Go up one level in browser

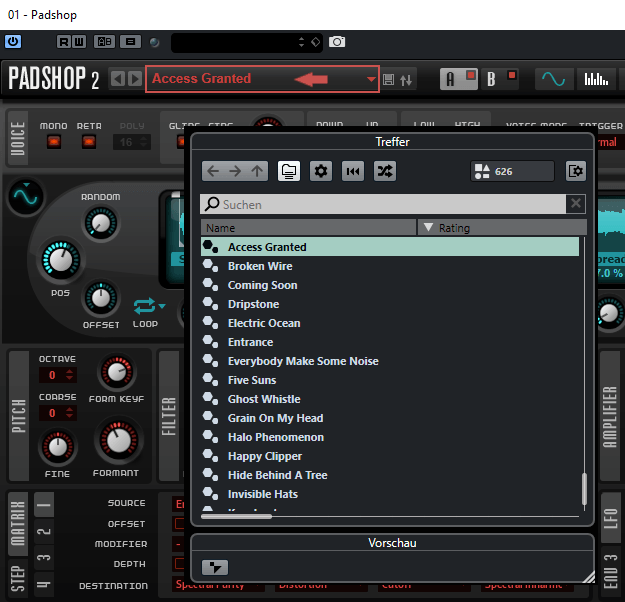257,171
